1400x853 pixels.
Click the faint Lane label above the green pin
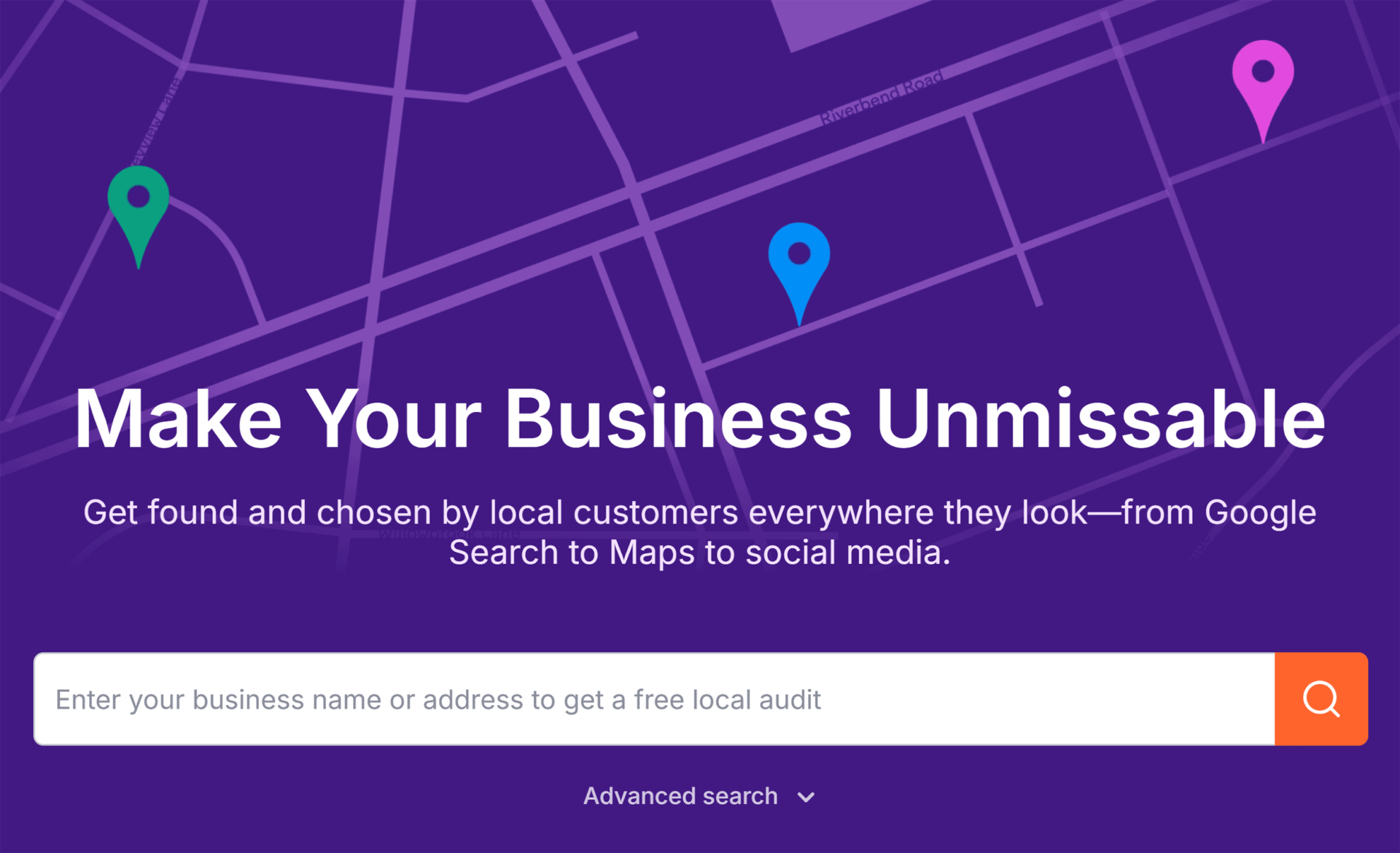155,122
